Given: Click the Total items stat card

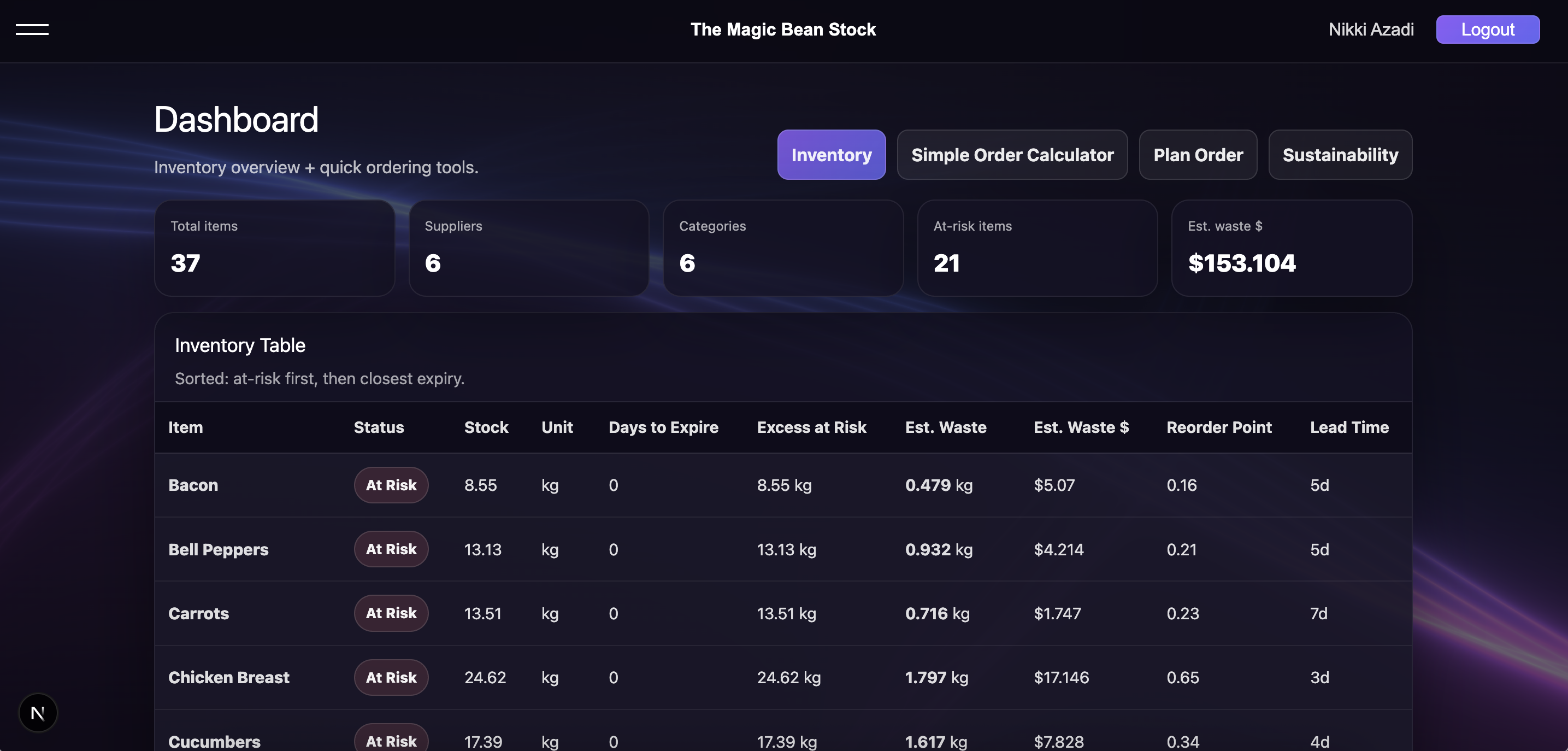Looking at the screenshot, I should click(x=274, y=248).
